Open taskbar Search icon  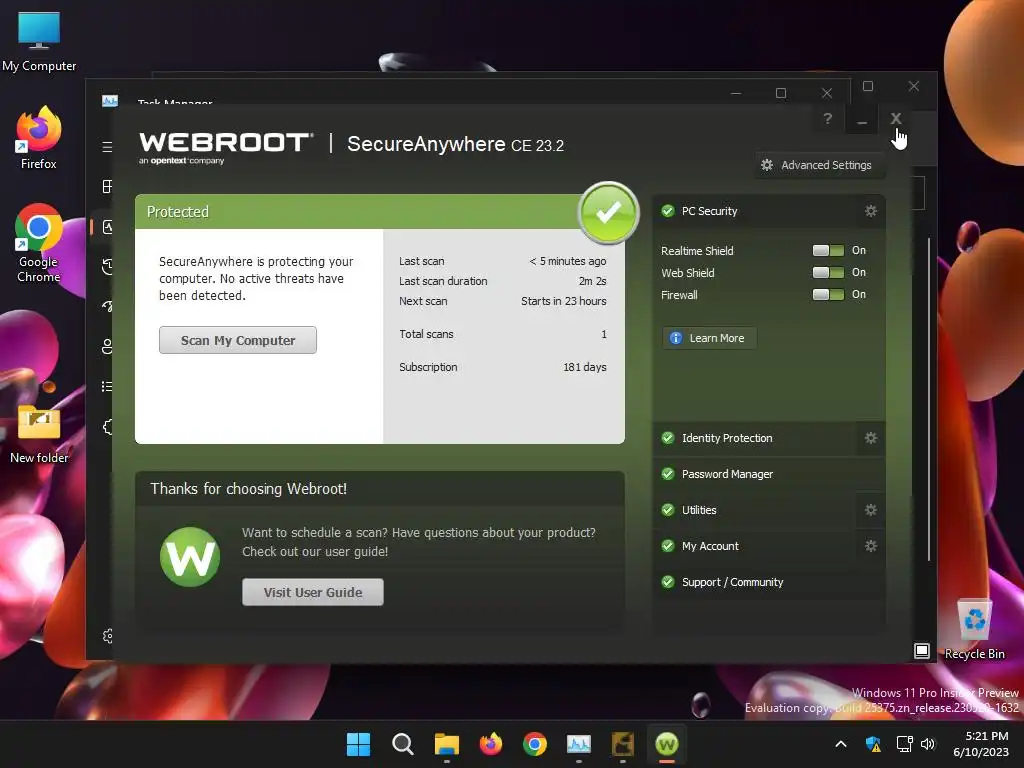coord(402,744)
